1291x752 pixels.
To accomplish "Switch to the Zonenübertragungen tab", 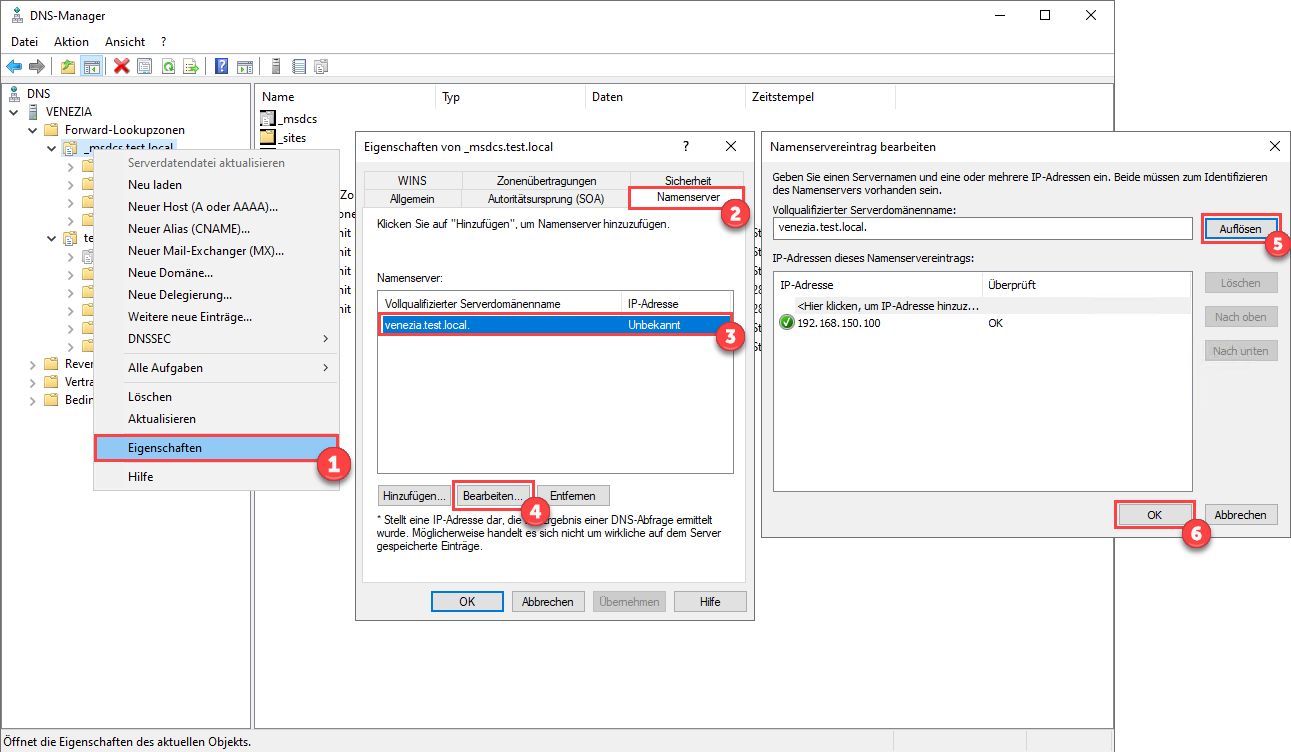I will [x=546, y=181].
